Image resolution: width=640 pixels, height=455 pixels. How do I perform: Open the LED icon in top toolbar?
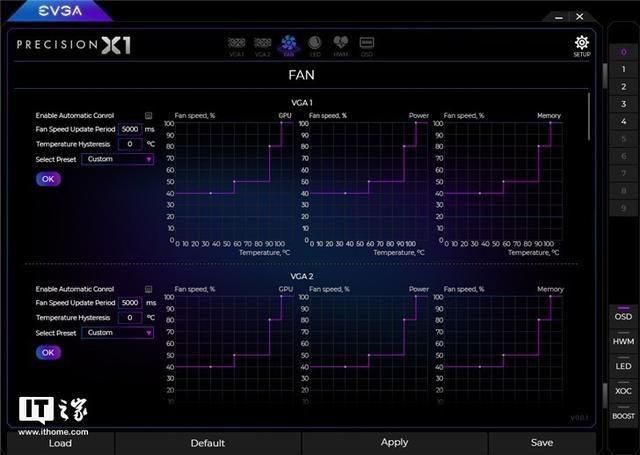(x=315, y=44)
